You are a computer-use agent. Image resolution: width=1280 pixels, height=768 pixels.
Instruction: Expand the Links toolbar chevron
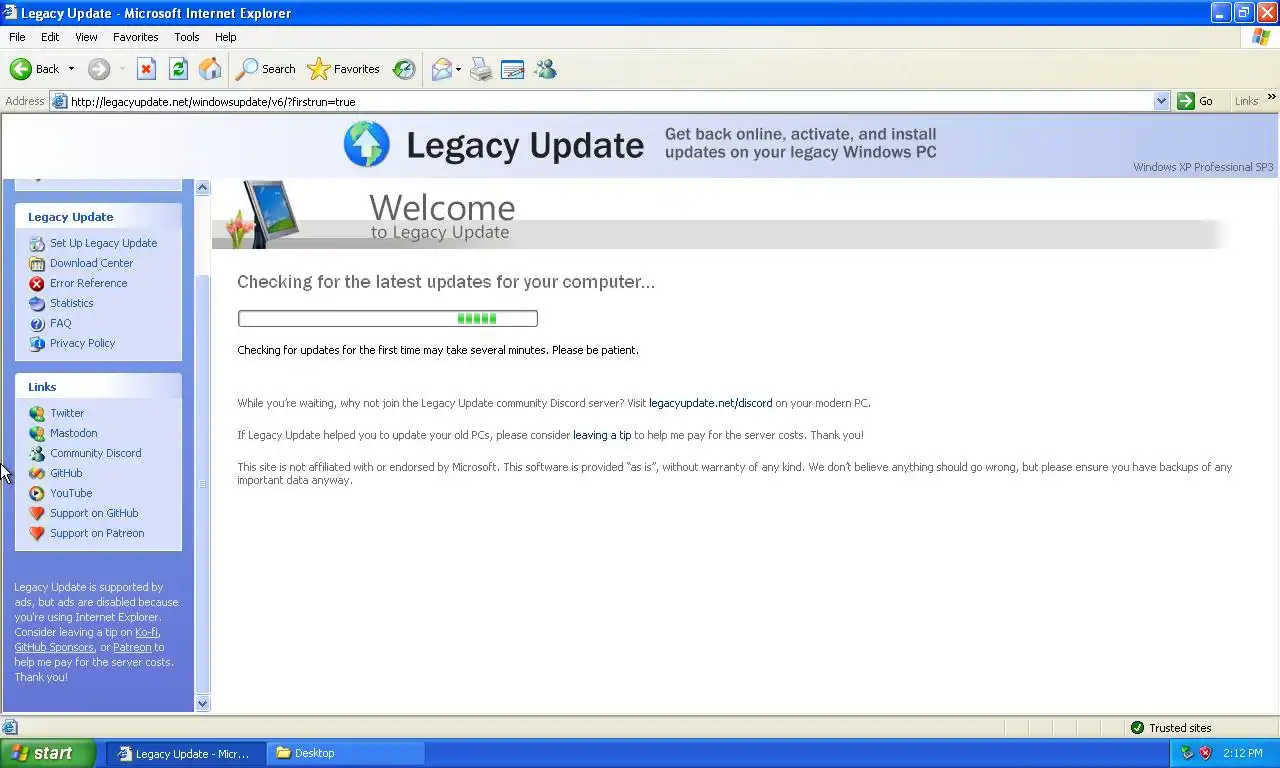tap(1271, 98)
